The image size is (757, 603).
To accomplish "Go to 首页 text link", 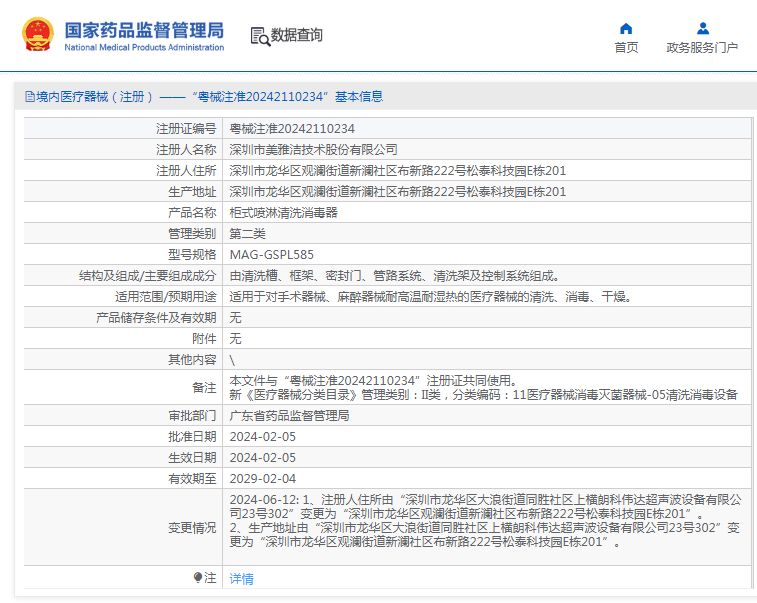I will pos(626,47).
